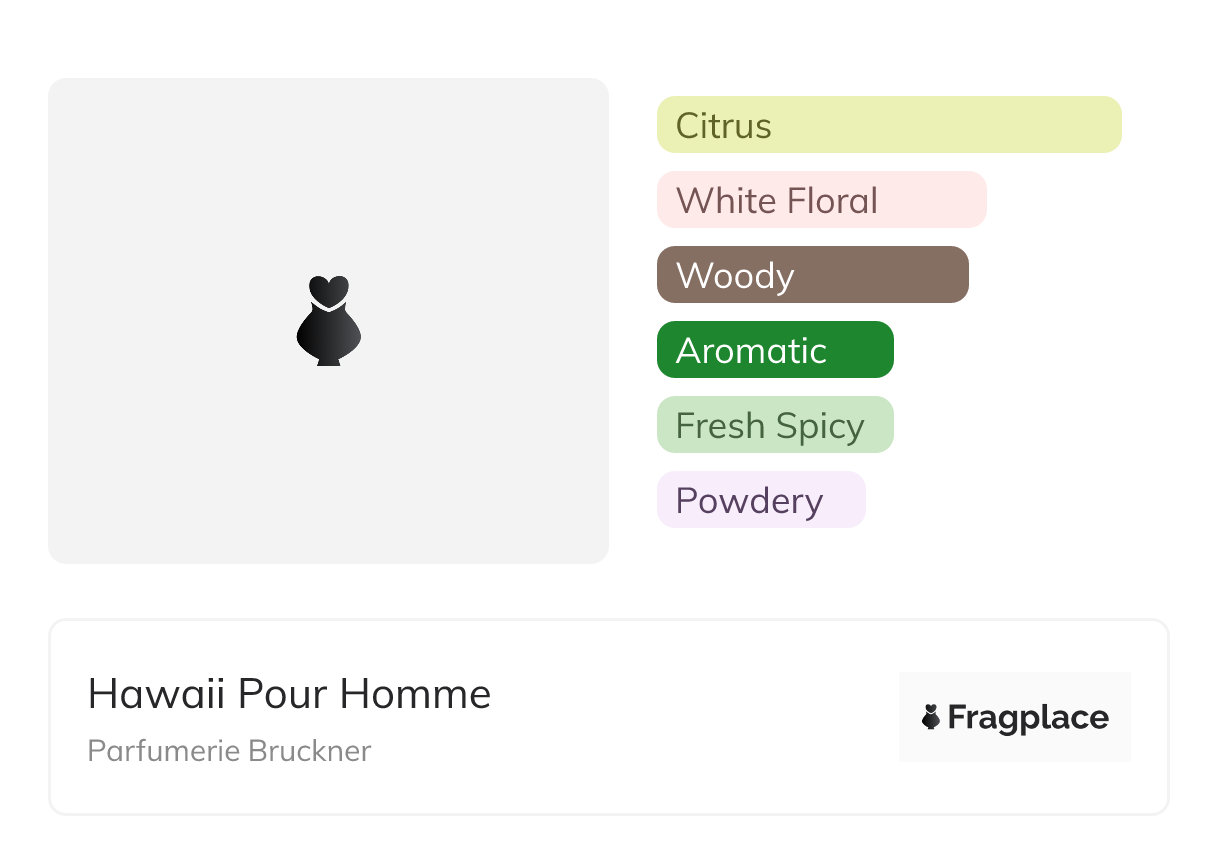Click the "Citrus" label text
The width and height of the screenshot is (1218, 864).
tap(723, 126)
